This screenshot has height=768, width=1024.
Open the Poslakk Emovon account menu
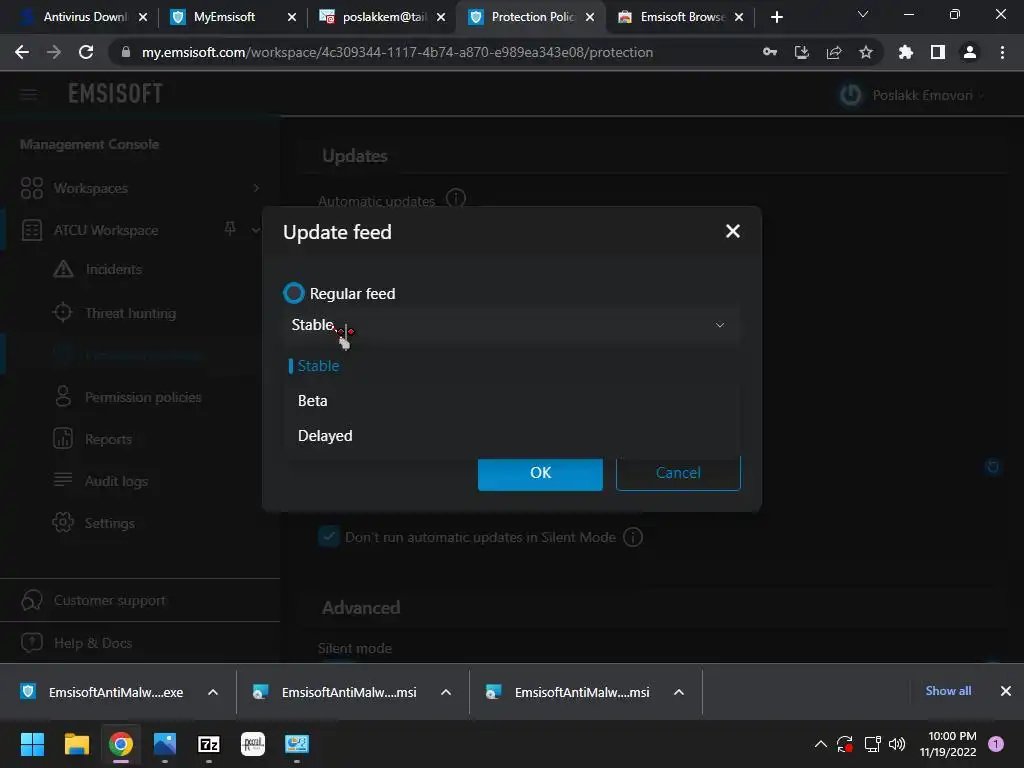(x=927, y=95)
